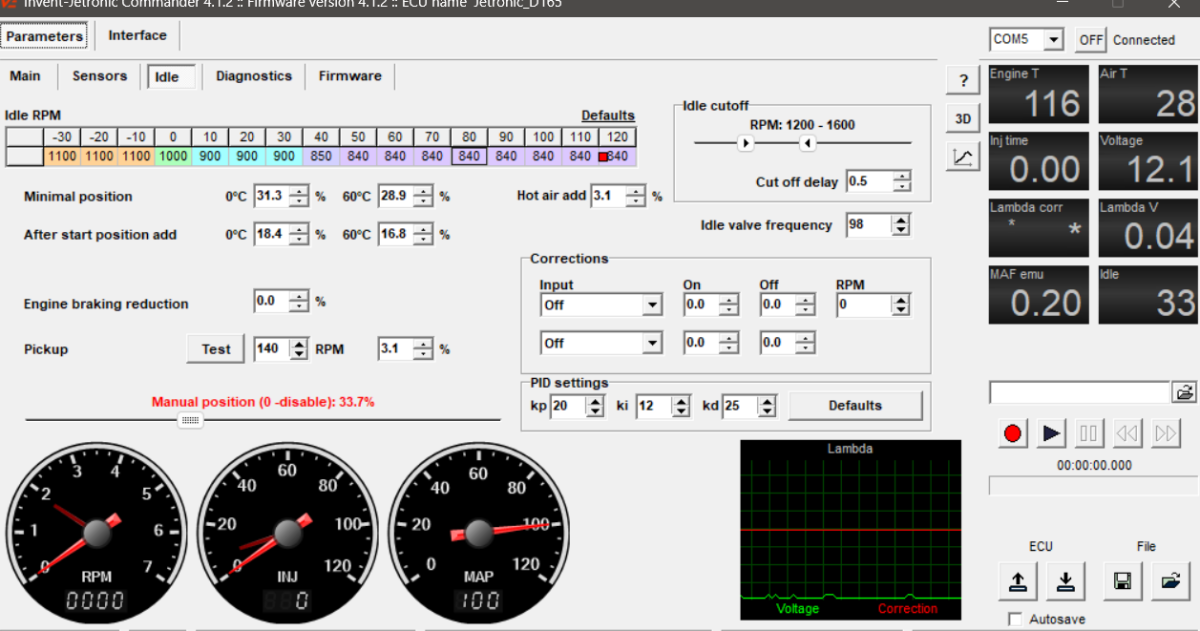The width and height of the screenshot is (1200, 631).
Task: Click the upload to ECU icon
Action: [x=1017, y=581]
